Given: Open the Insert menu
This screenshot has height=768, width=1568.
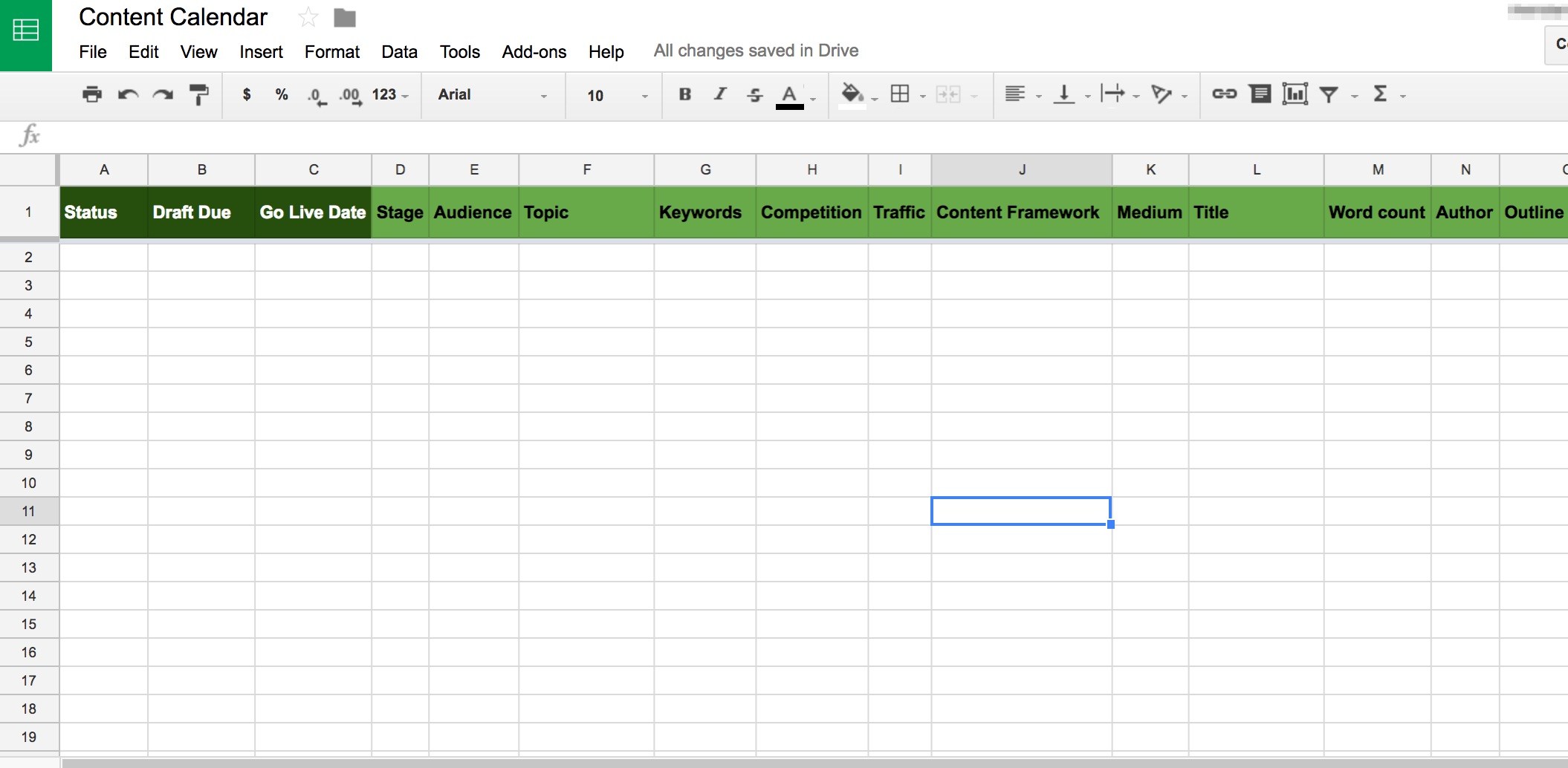Looking at the screenshot, I should 261,51.
